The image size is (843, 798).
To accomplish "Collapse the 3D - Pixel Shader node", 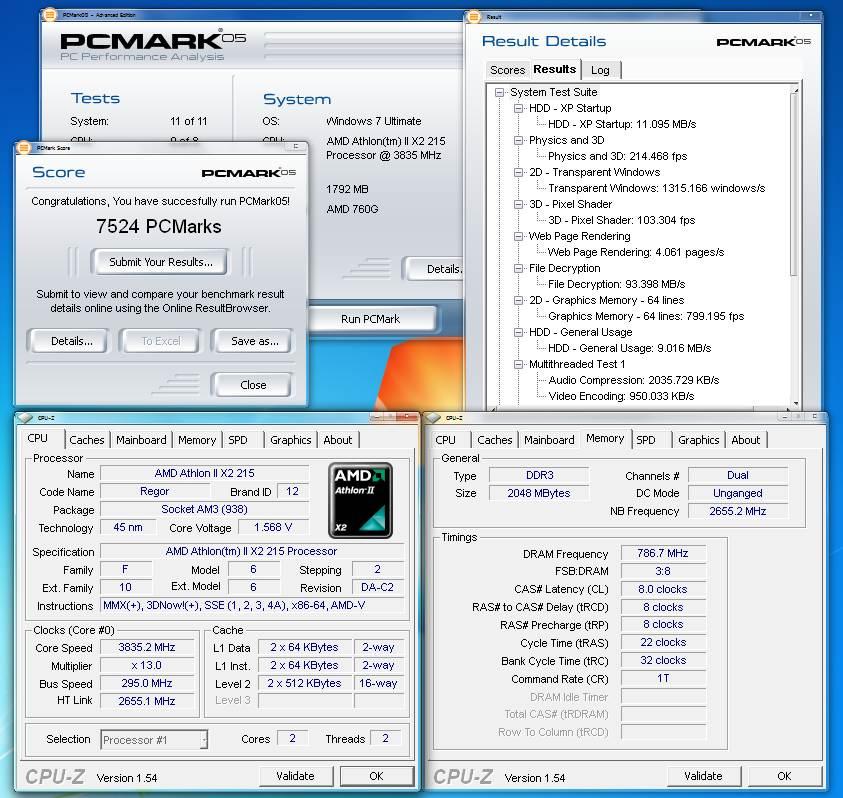I will 518,204.
